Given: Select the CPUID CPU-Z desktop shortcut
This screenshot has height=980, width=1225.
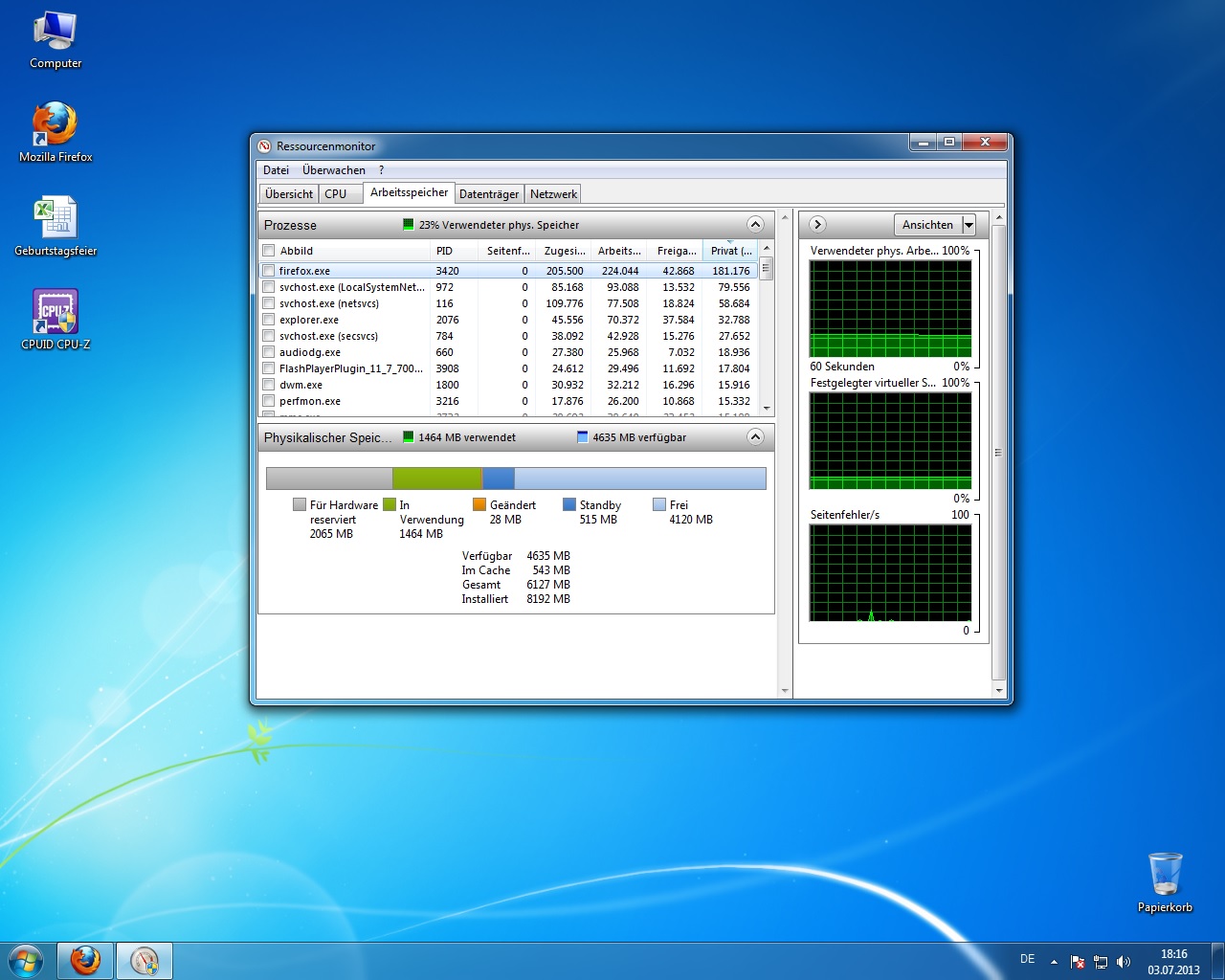Looking at the screenshot, I should coord(56,320).
